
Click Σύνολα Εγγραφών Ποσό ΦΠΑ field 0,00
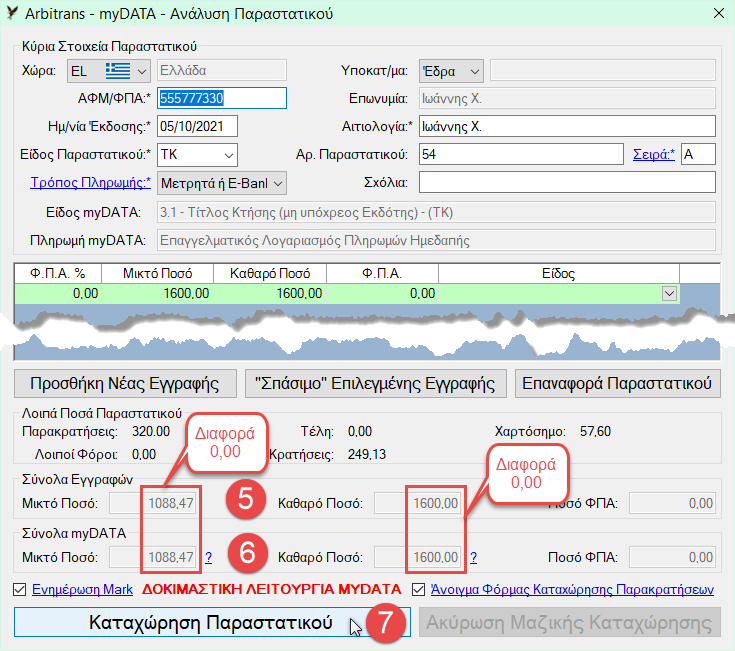[x=672, y=503]
